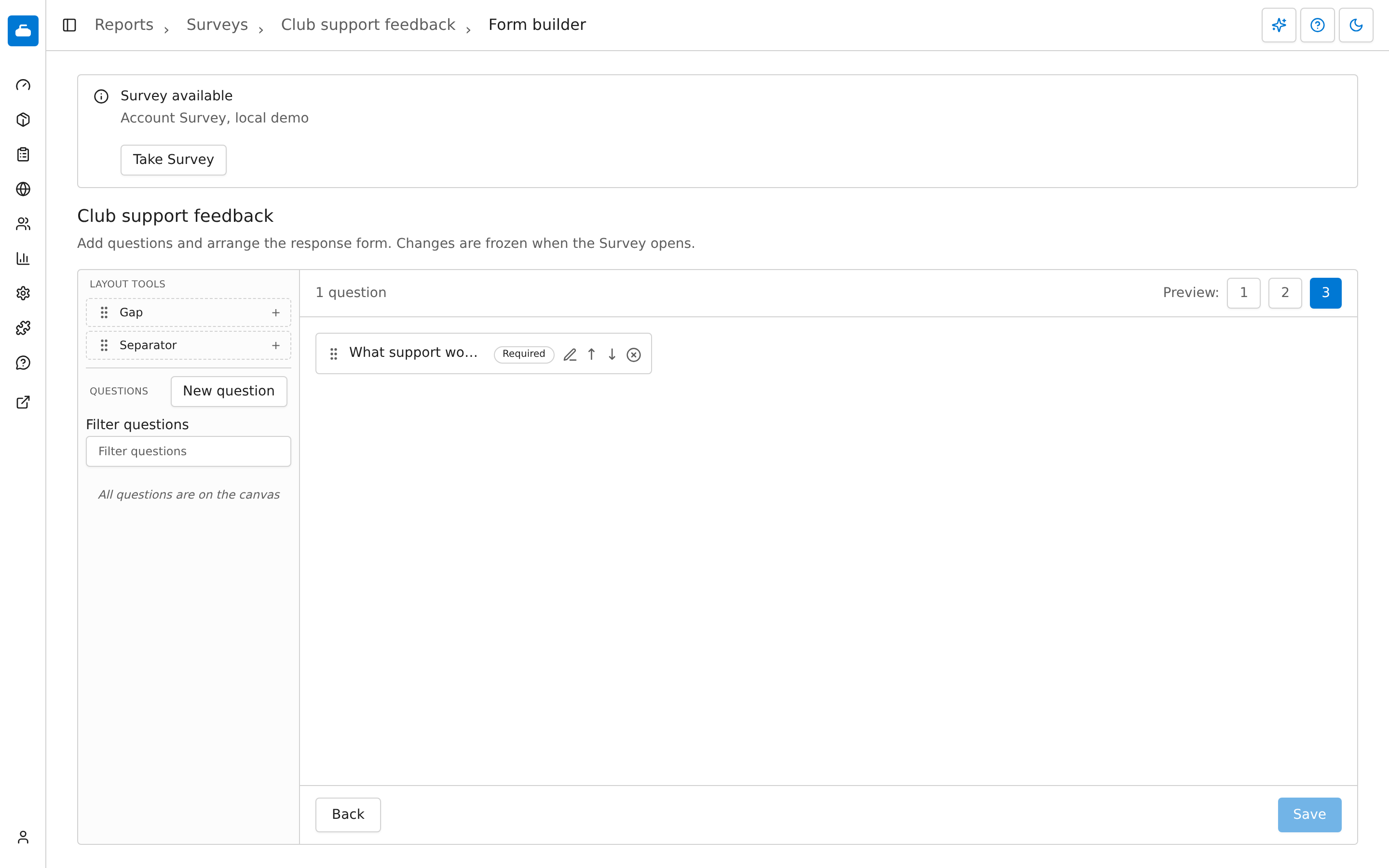The width and height of the screenshot is (1389, 868).
Task: Add a Separator layout tool
Action: [275, 345]
